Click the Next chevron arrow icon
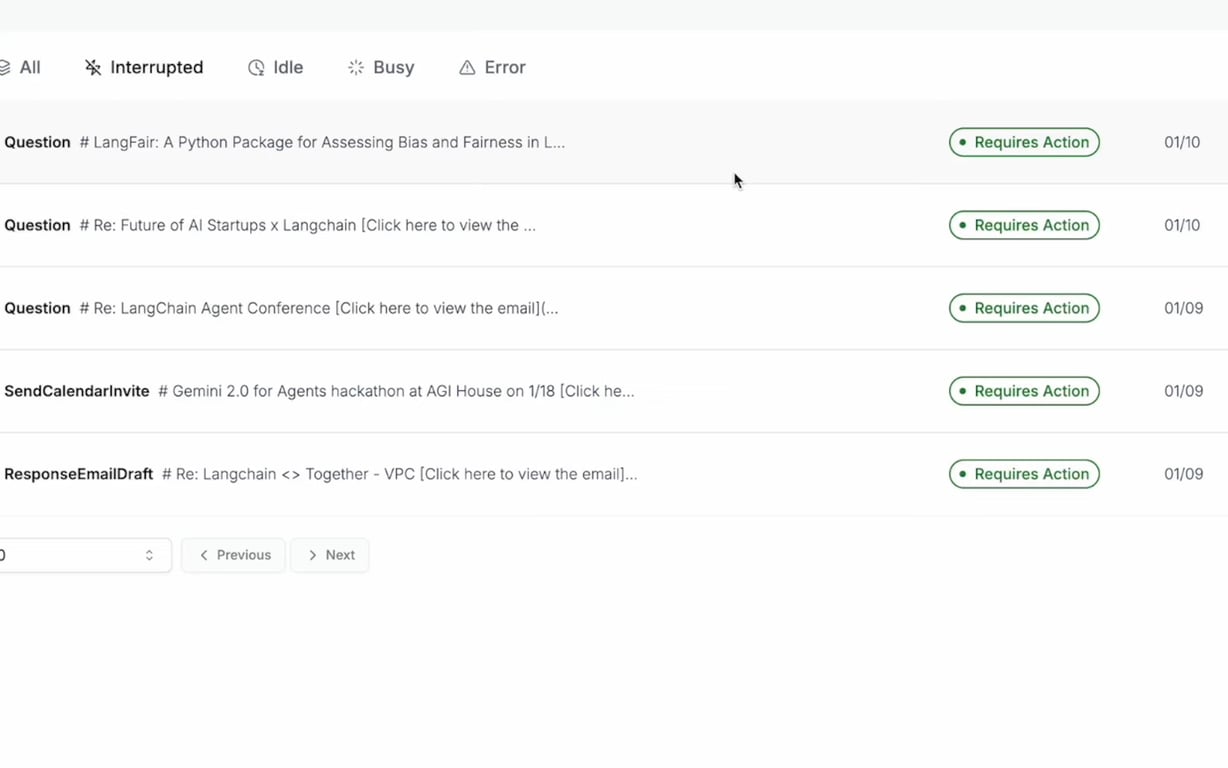The image size is (1228, 768). point(312,555)
